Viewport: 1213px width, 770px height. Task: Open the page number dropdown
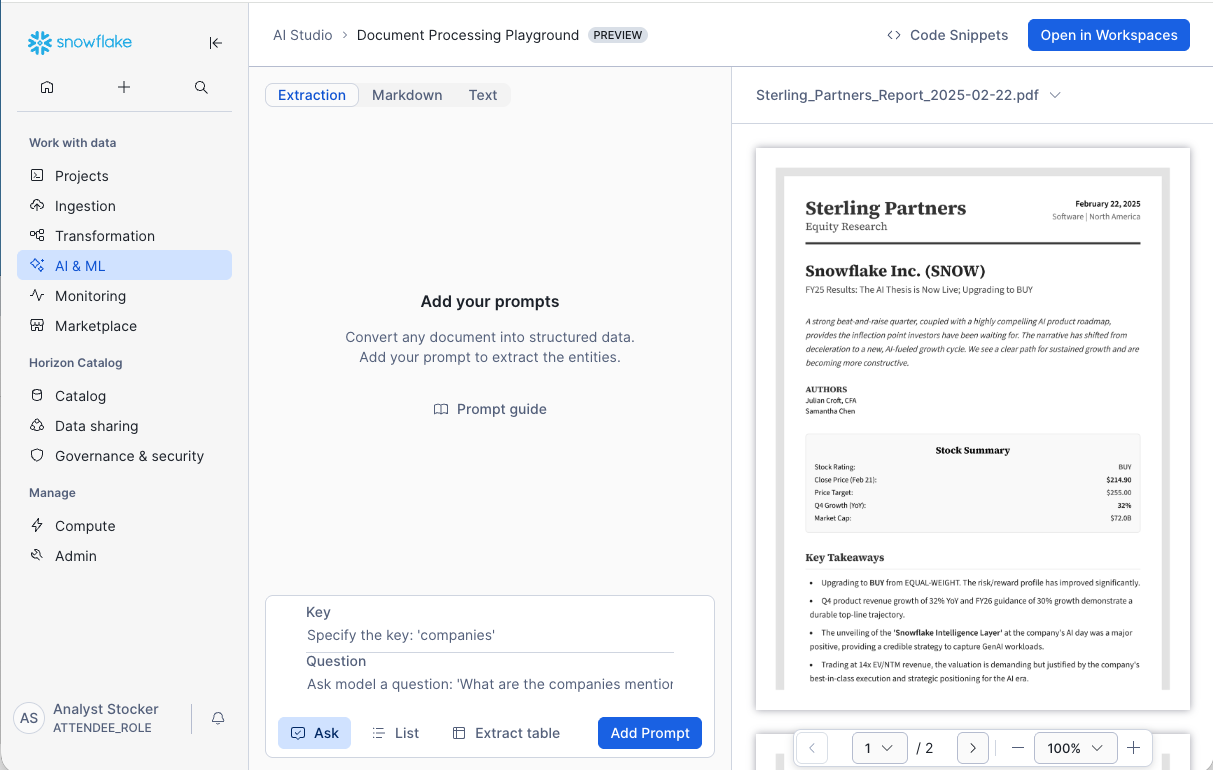878,748
